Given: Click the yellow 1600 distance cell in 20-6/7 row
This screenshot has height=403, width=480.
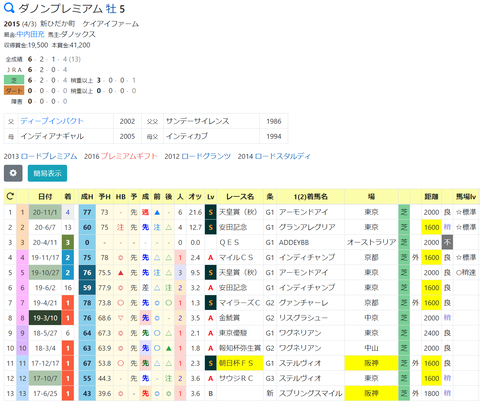Looking at the screenshot, I should tap(431, 227).
